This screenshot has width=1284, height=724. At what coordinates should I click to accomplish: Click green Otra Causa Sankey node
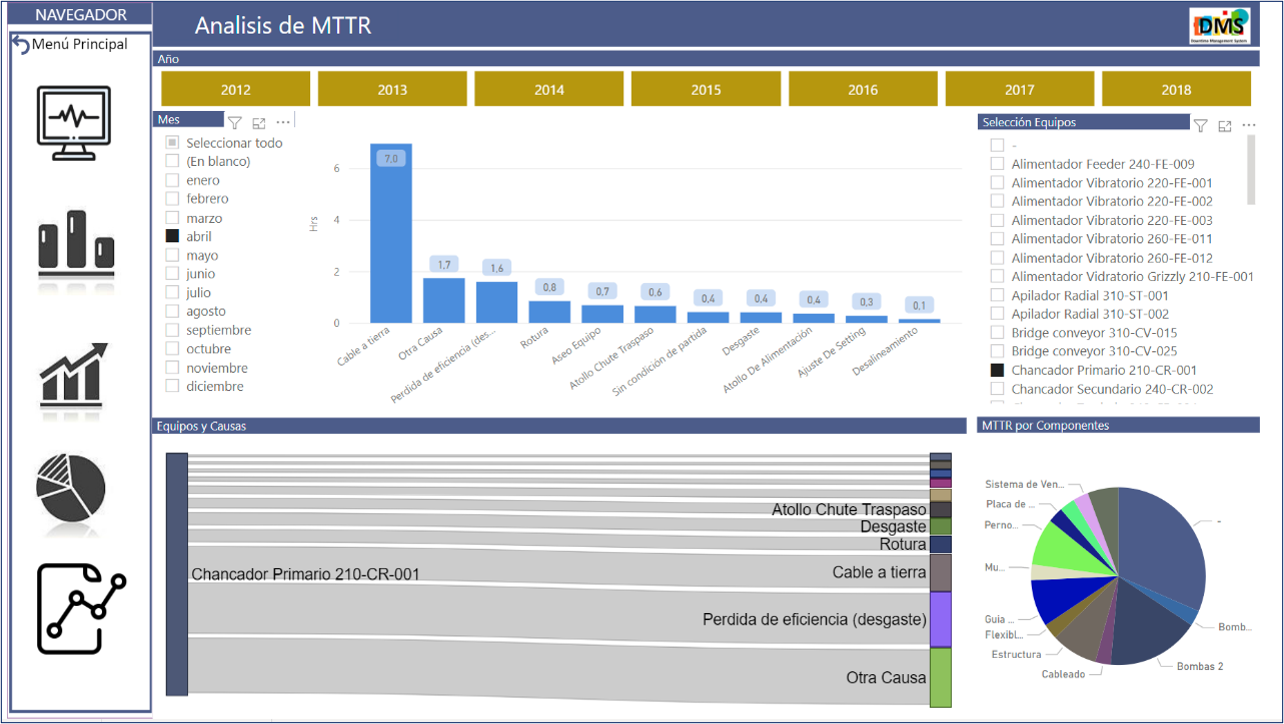[x=940, y=677]
